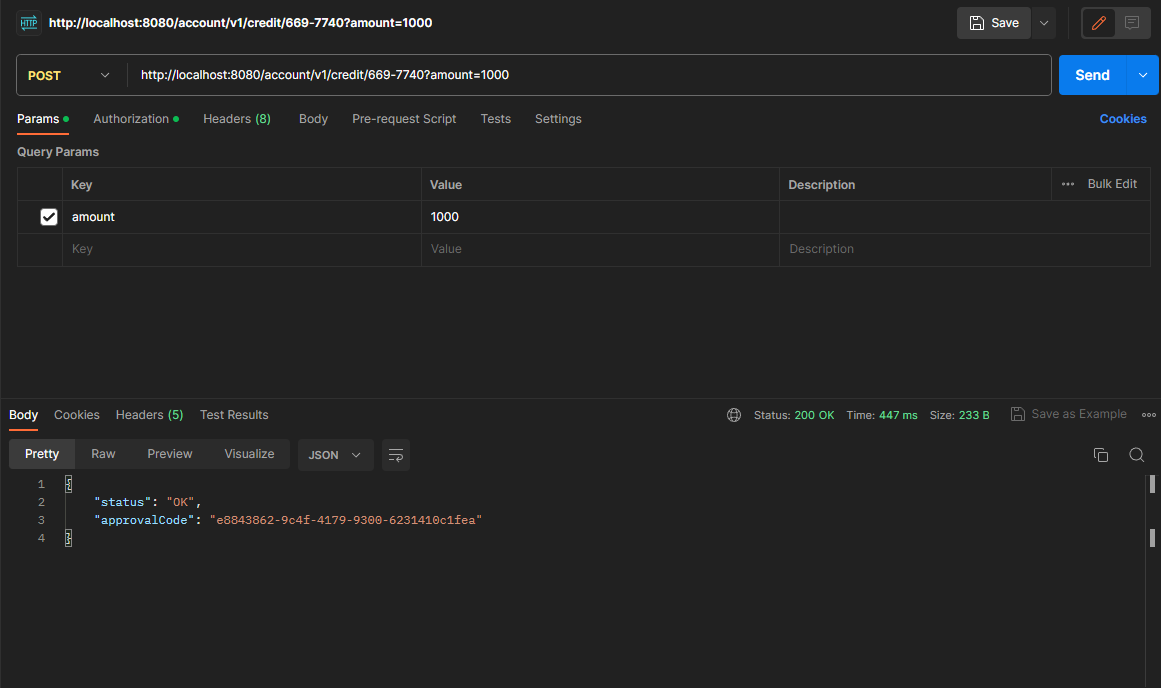Click the network globe icon
Image resolution: width=1161 pixels, height=688 pixels.
pos(734,415)
